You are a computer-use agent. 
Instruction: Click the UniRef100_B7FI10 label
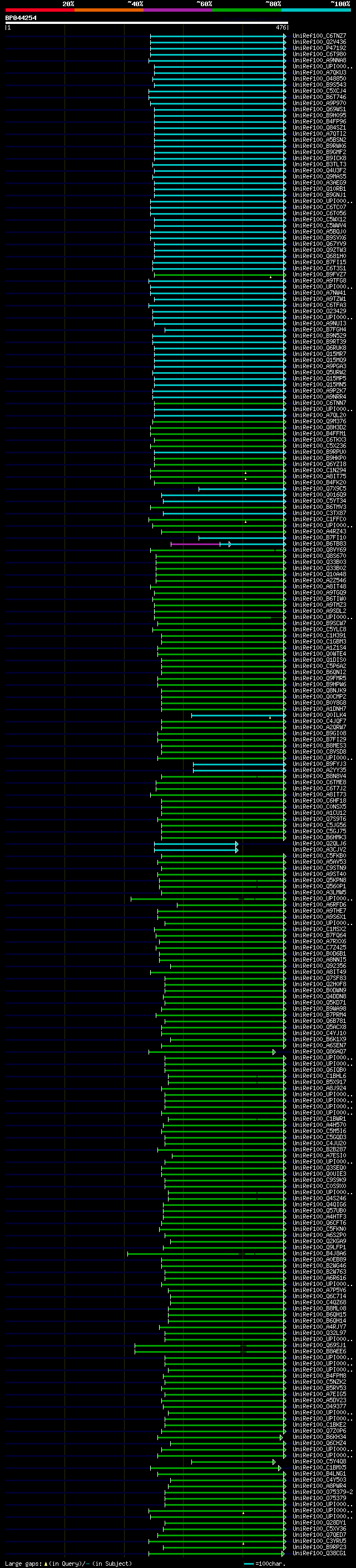click(319, 537)
